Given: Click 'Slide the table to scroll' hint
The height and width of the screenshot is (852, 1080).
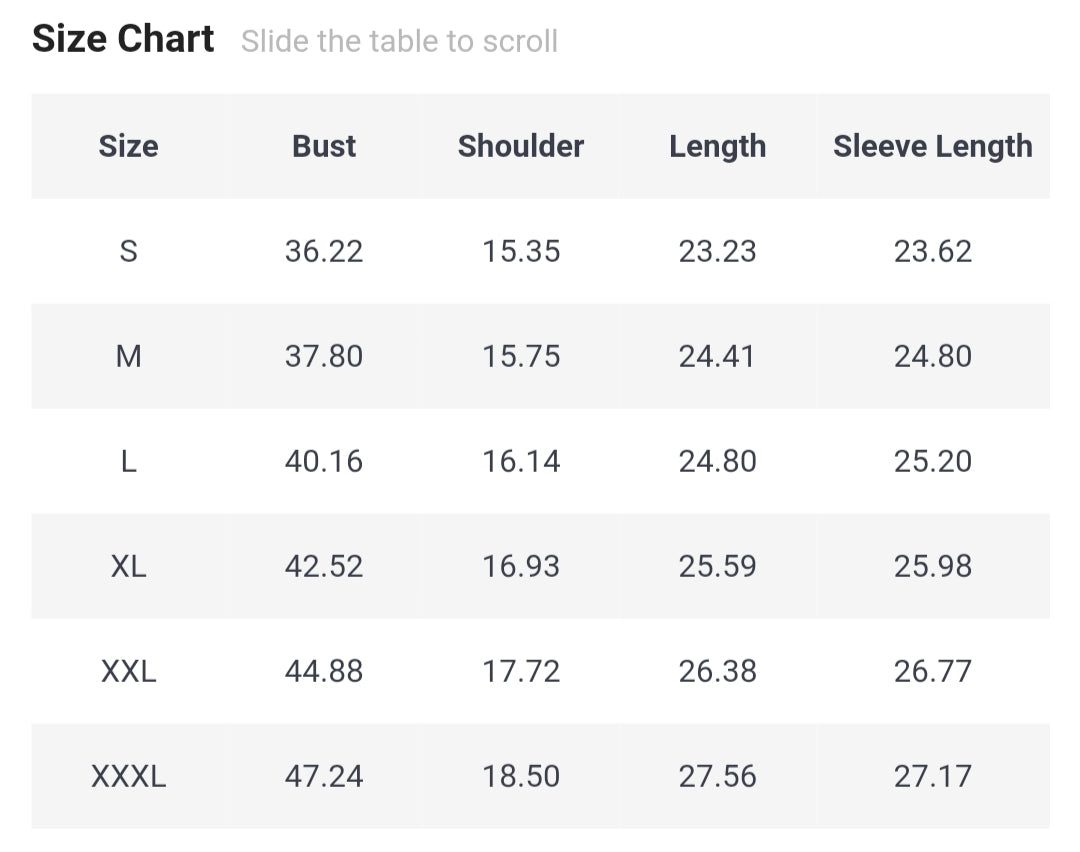Looking at the screenshot, I should [x=399, y=41].
